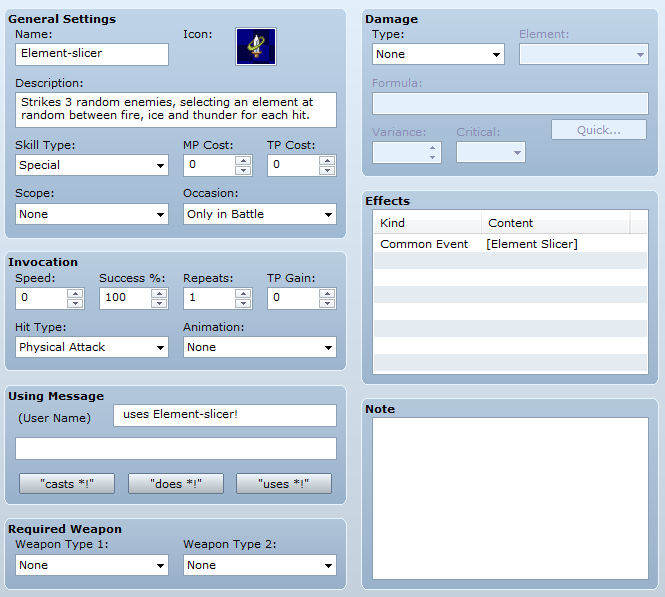
Task: Open the Skill Type dropdown
Action: click(x=92, y=165)
